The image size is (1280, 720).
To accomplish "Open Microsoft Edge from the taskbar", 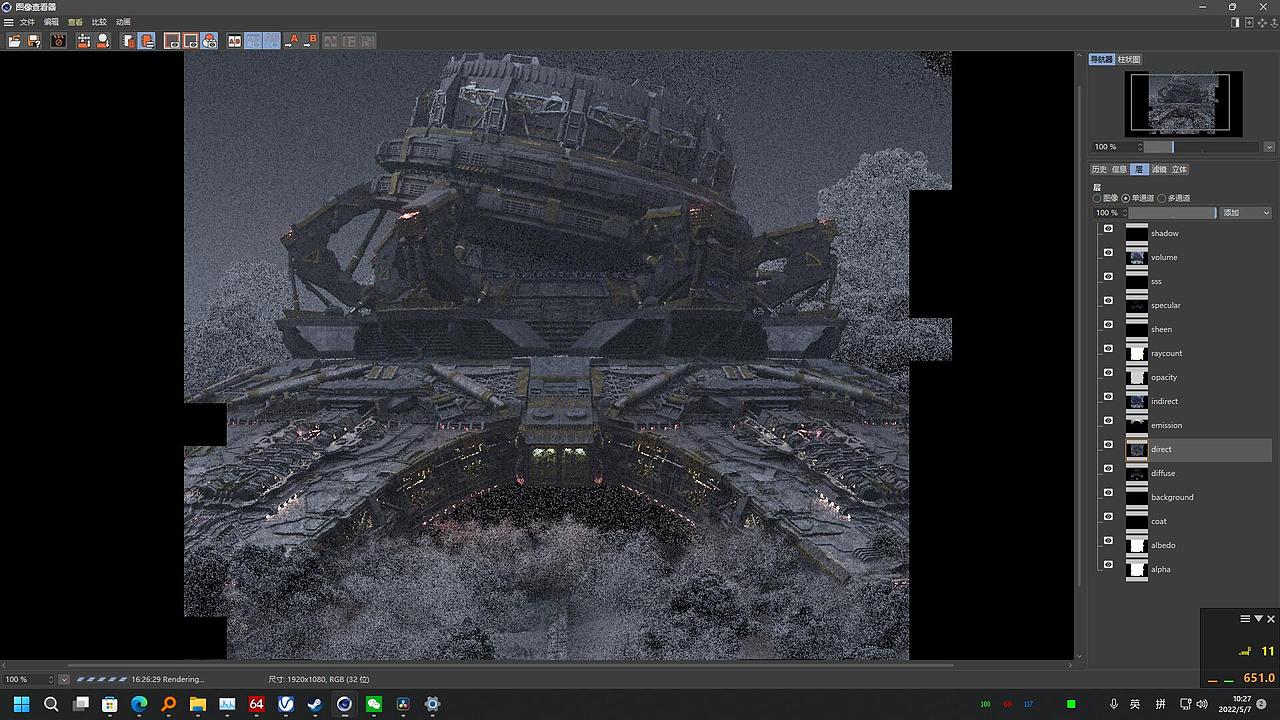I will tap(139, 704).
